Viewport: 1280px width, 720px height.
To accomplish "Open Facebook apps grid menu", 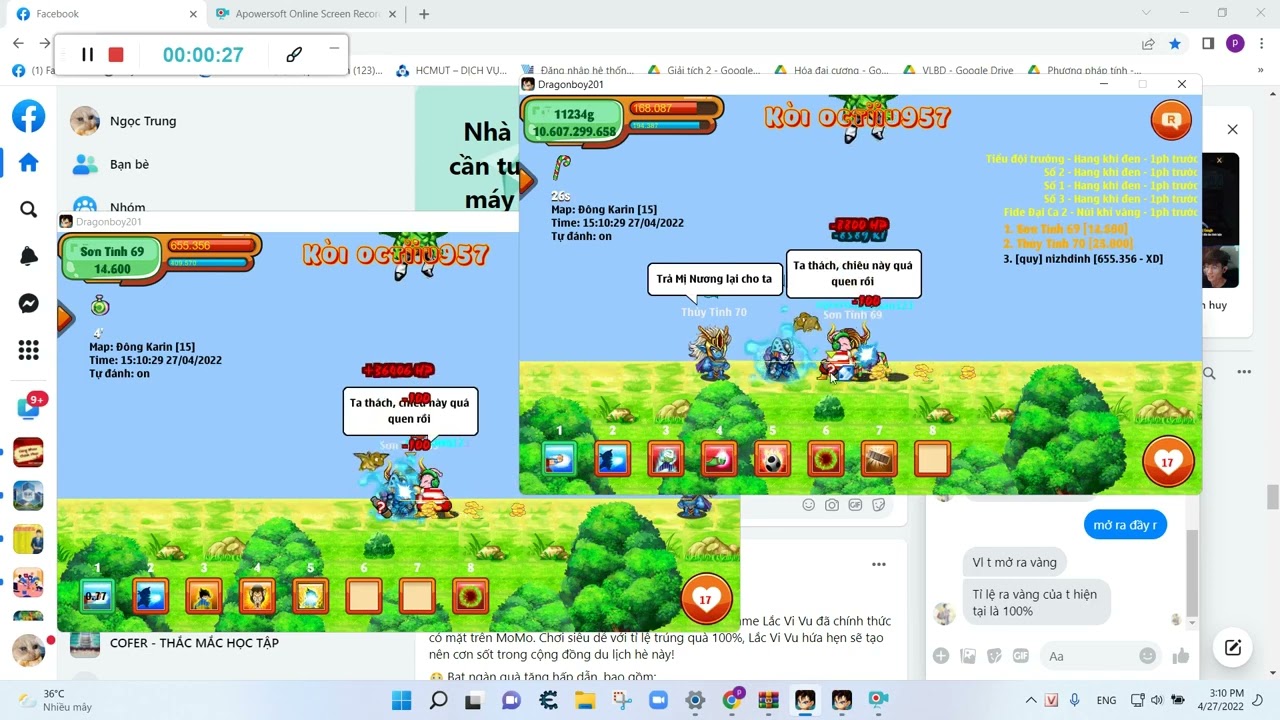I will click(x=28, y=350).
